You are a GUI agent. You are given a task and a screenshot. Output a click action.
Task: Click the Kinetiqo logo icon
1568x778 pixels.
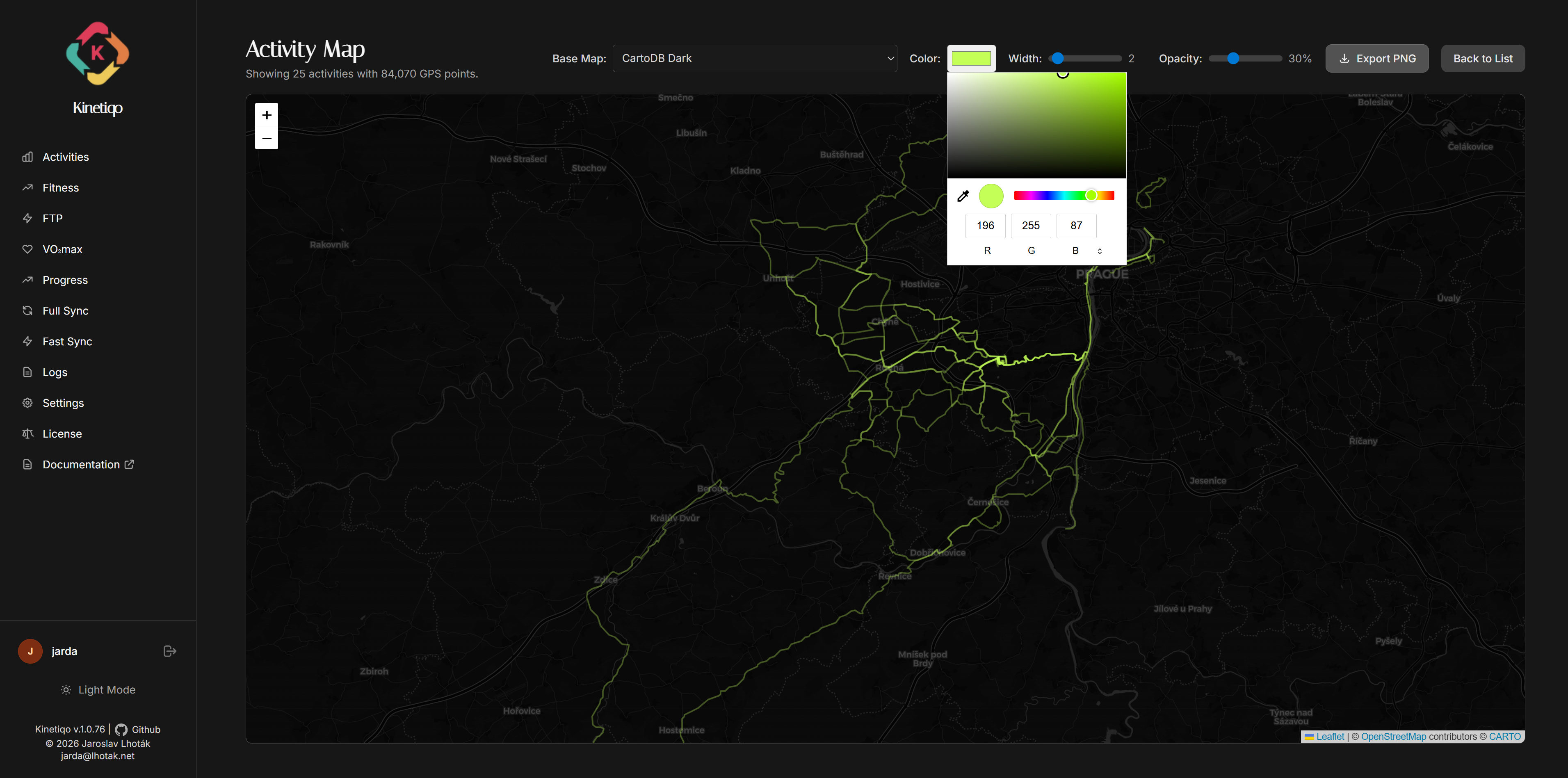click(97, 53)
